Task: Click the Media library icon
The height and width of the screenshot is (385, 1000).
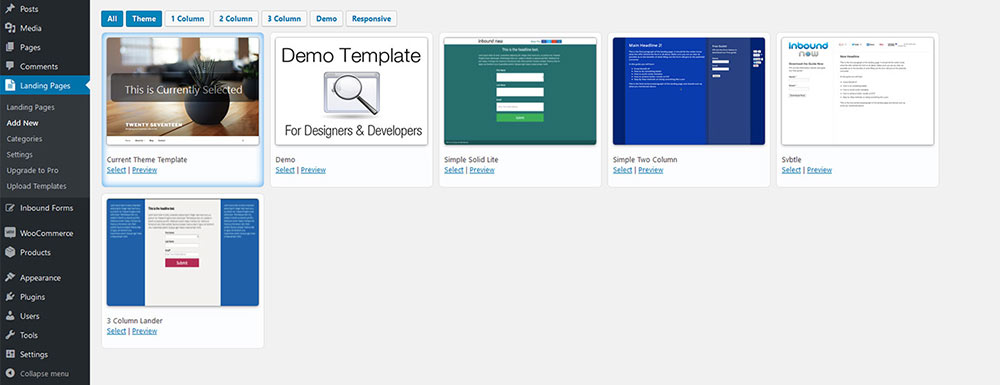Action: point(10,28)
